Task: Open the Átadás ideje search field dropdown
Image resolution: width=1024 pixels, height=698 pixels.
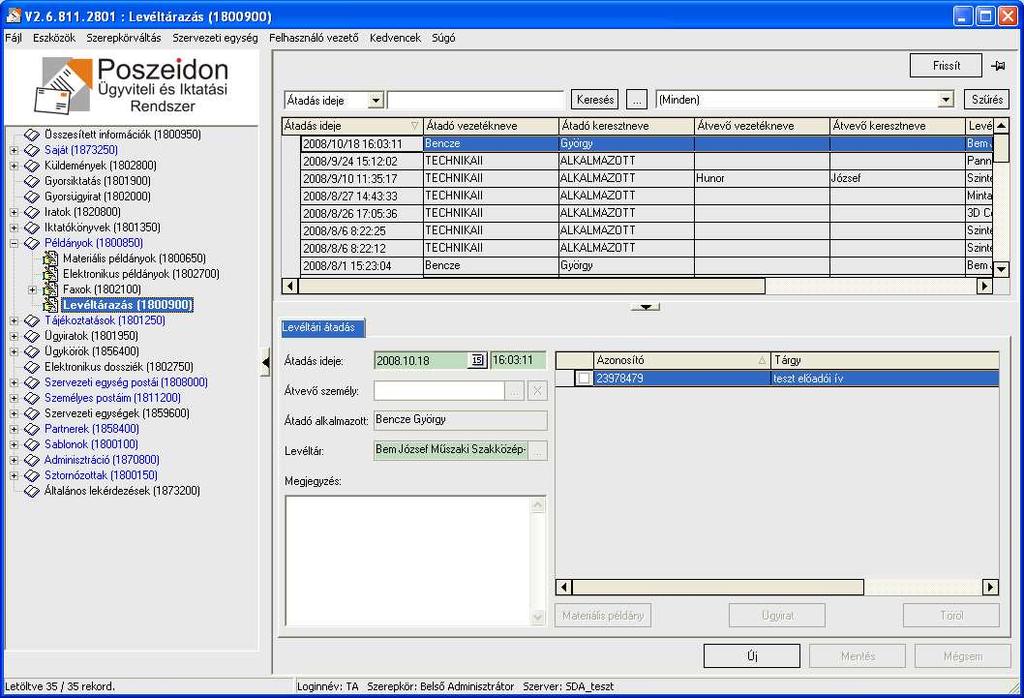Action: [x=376, y=101]
